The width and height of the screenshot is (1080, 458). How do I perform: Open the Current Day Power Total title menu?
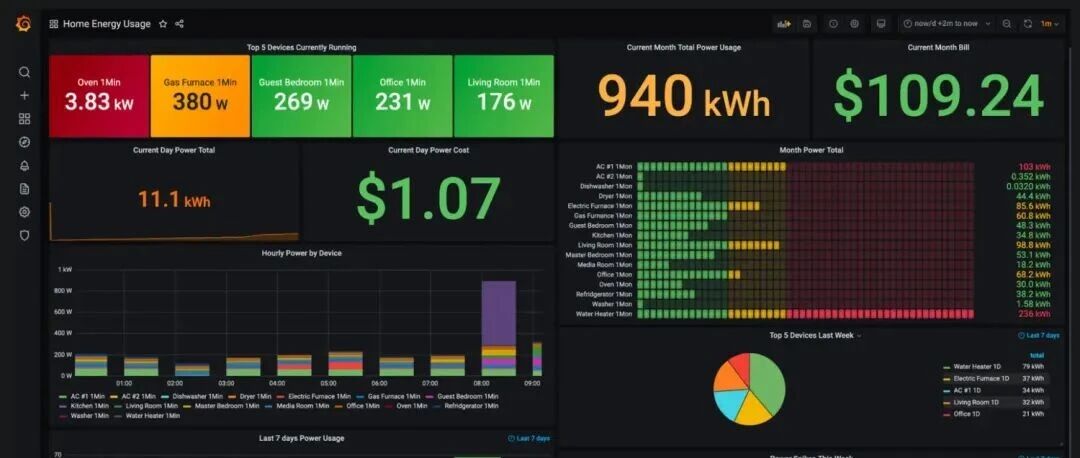click(174, 149)
